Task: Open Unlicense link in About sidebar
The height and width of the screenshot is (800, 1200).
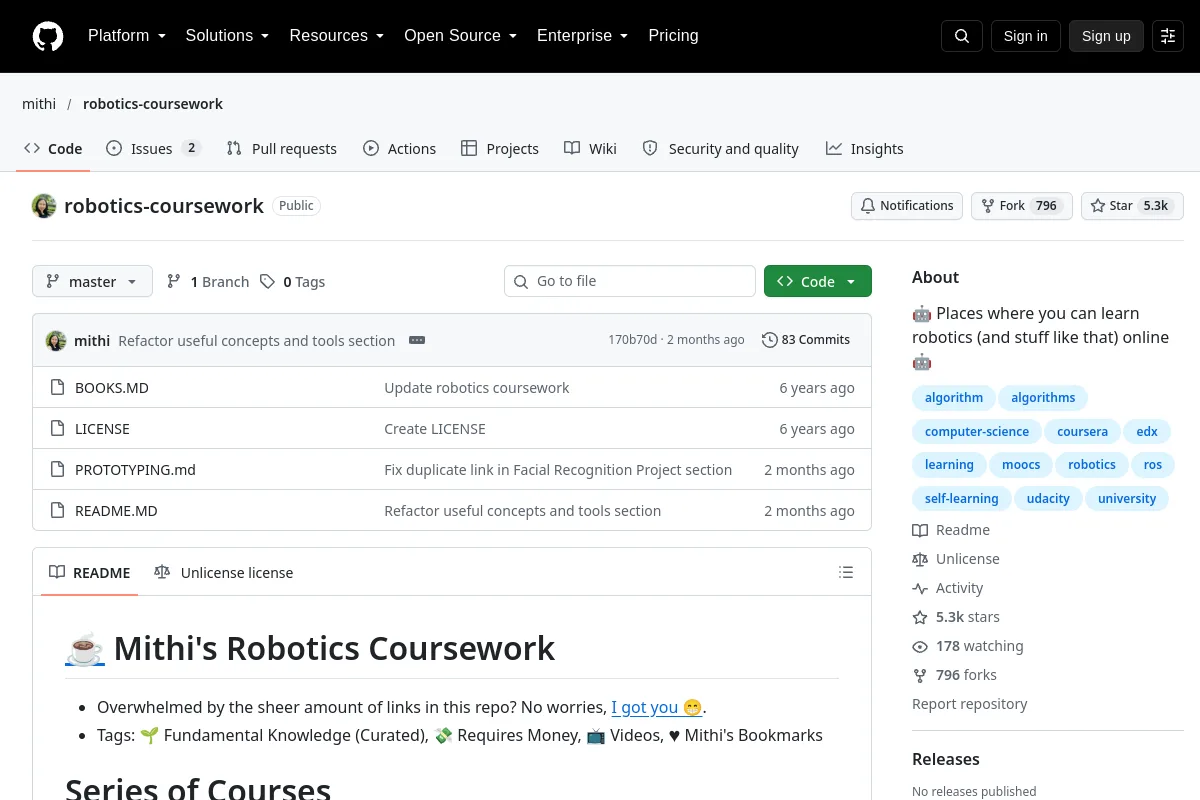Action: 956,559
